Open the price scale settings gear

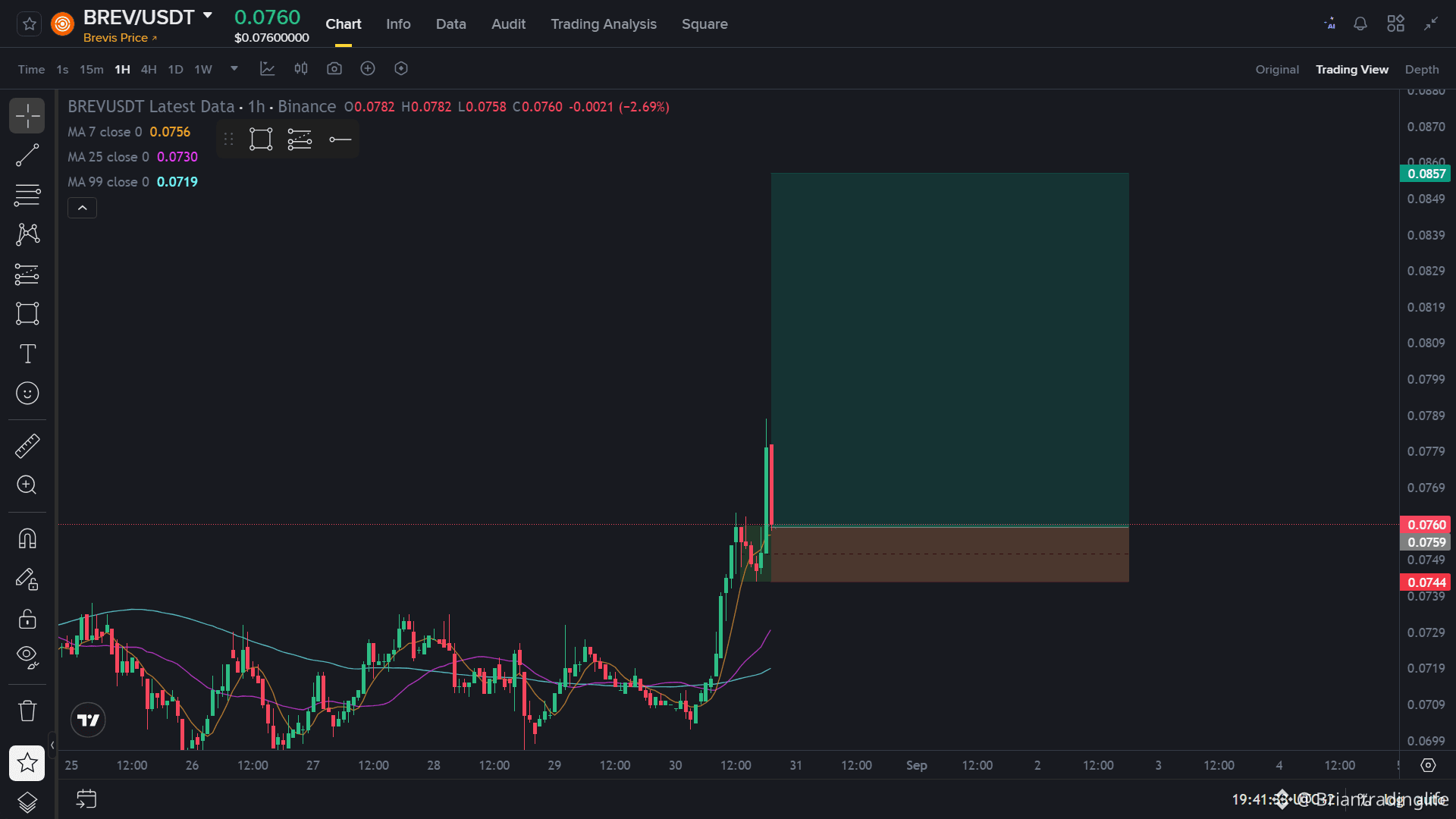(x=1428, y=765)
